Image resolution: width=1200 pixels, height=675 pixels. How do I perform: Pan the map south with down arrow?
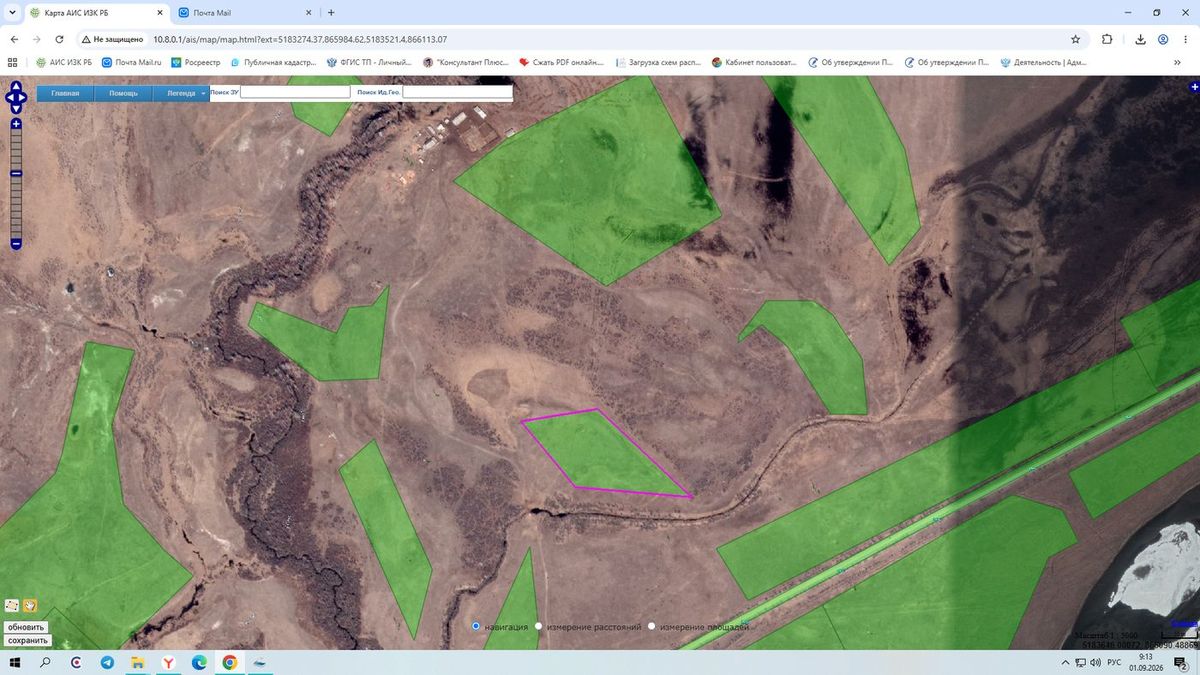(16, 108)
